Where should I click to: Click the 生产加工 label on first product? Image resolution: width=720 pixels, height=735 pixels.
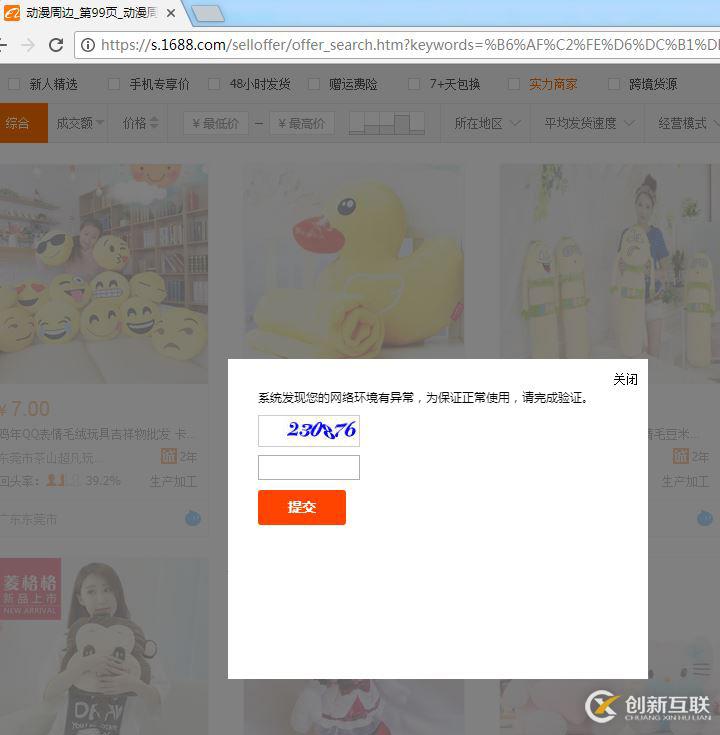coord(173,481)
